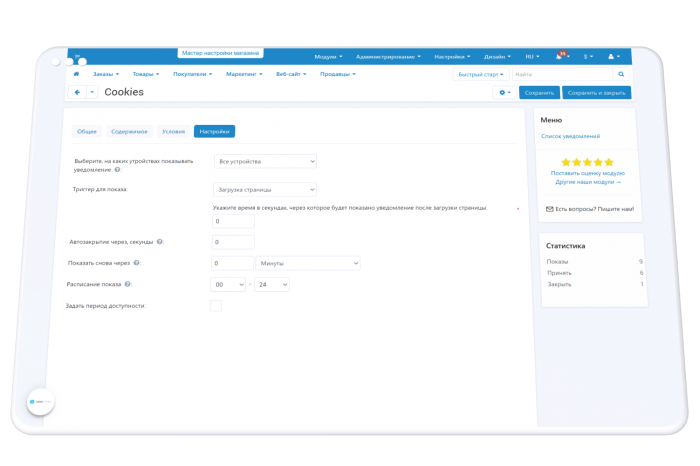Open the Список уведомлений link
Image resolution: width=700 pixels, height=466 pixels.
pos(570,136)
